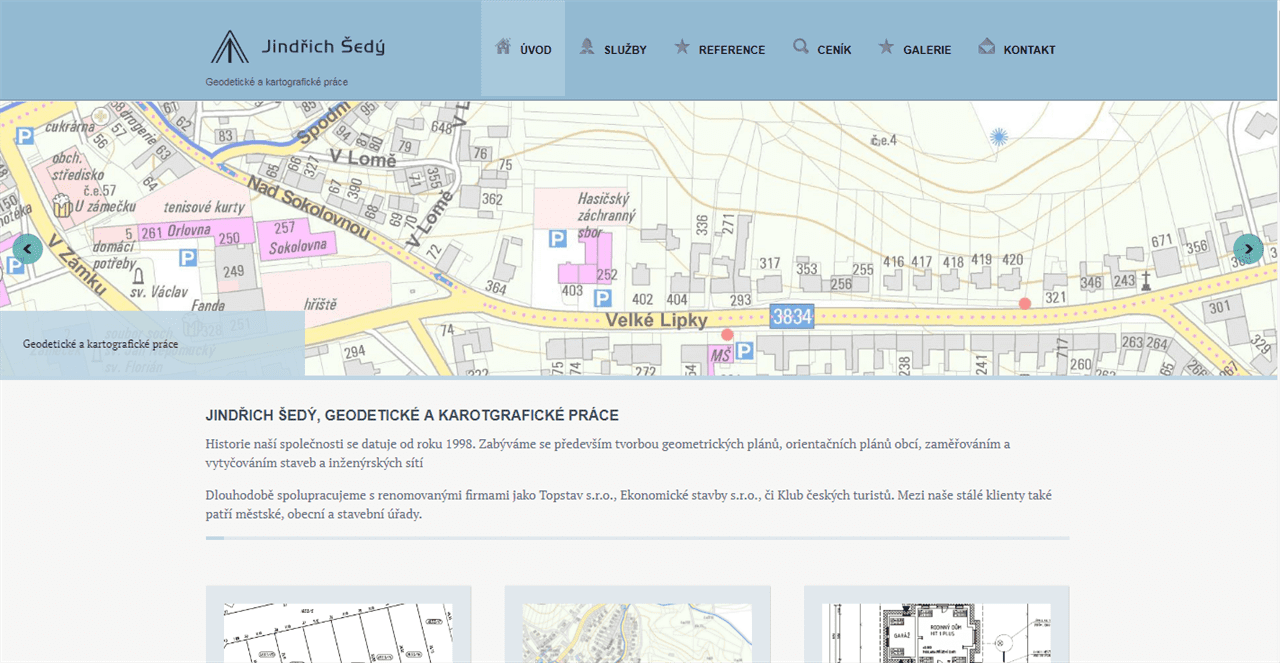The width and height of the screenshot is (1280, 663).
Task: Open the parcel plan thumbnail
Action: point(338,632)
